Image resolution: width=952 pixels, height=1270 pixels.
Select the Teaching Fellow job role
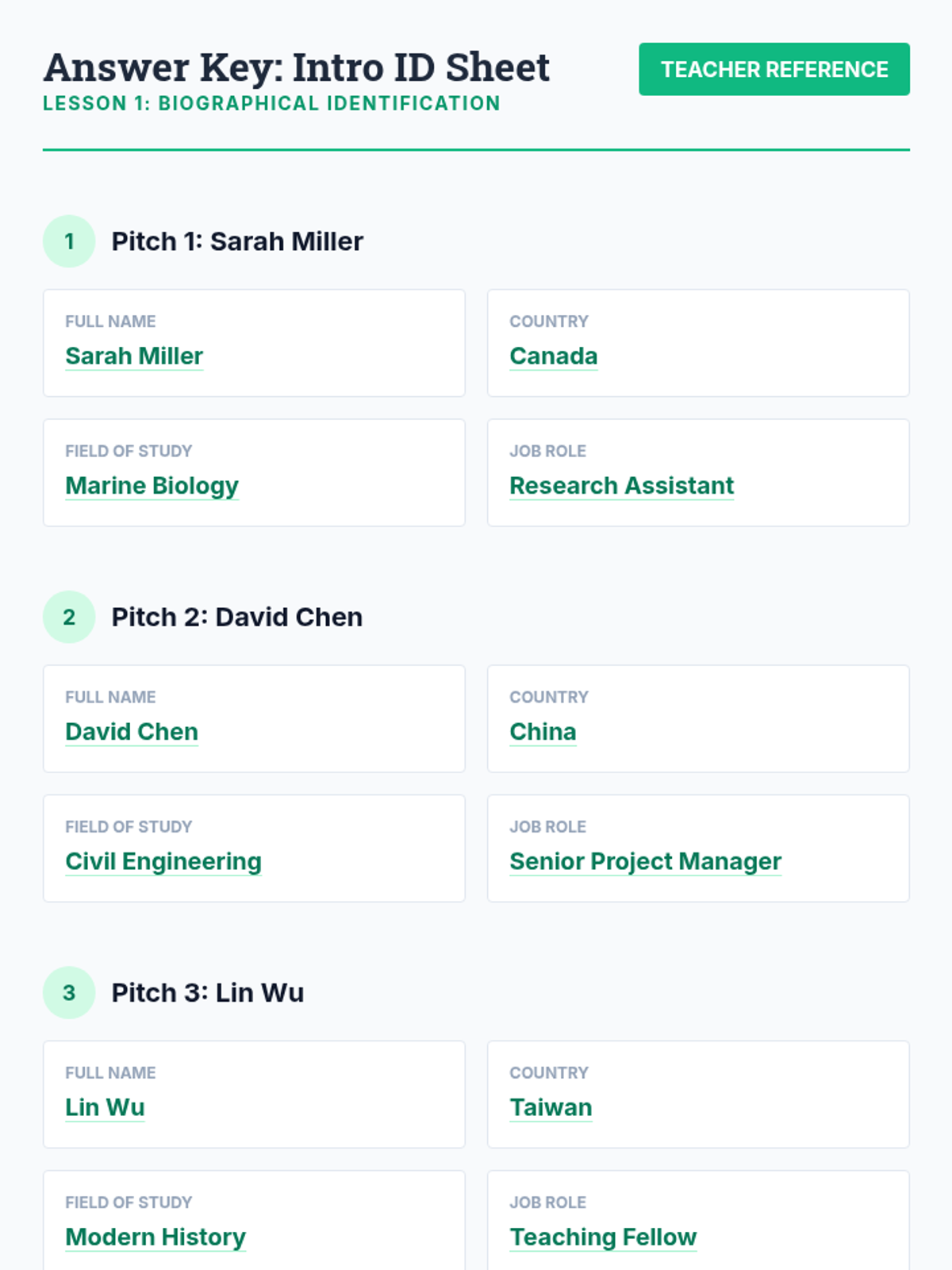(603, 1237)
